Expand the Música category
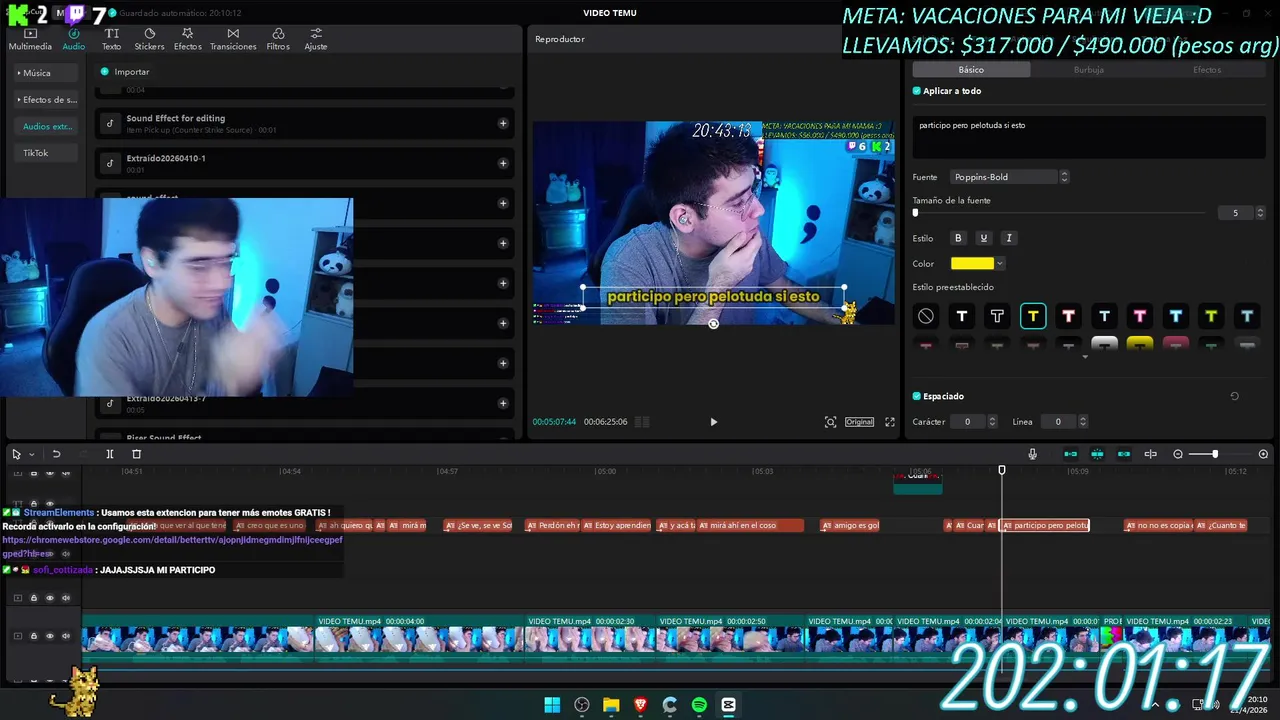This screenshot has width=1280, height=720. (46, 73)
